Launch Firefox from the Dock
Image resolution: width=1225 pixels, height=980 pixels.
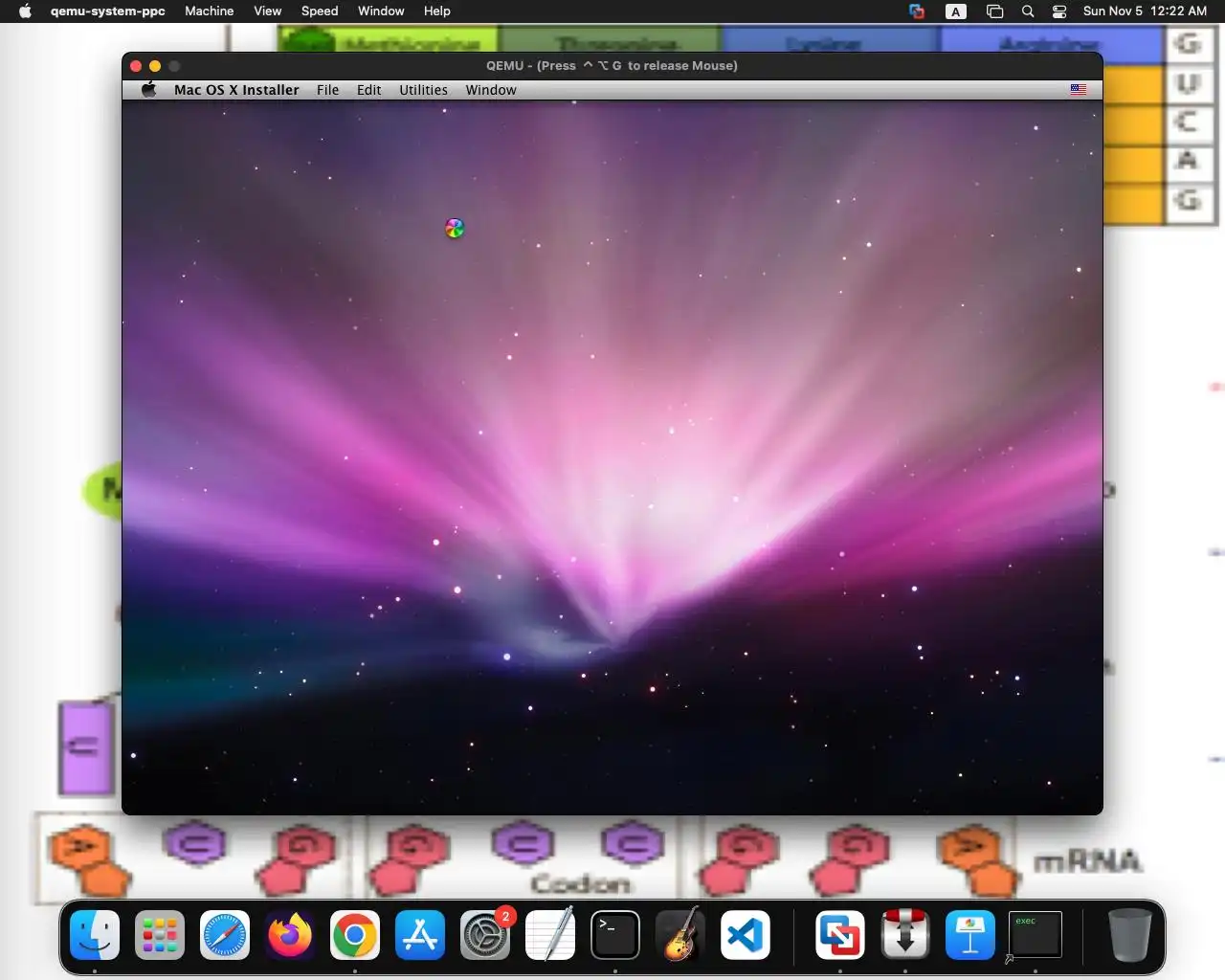pos(290,935)
